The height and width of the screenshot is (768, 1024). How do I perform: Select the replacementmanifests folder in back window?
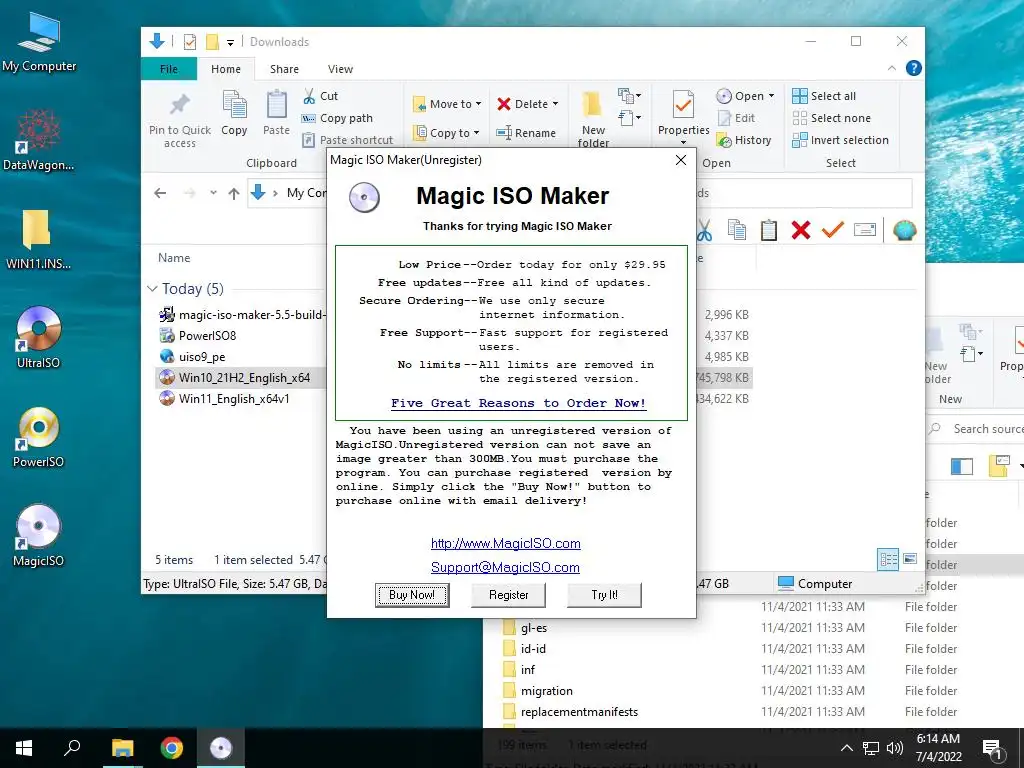click(579, 712)
